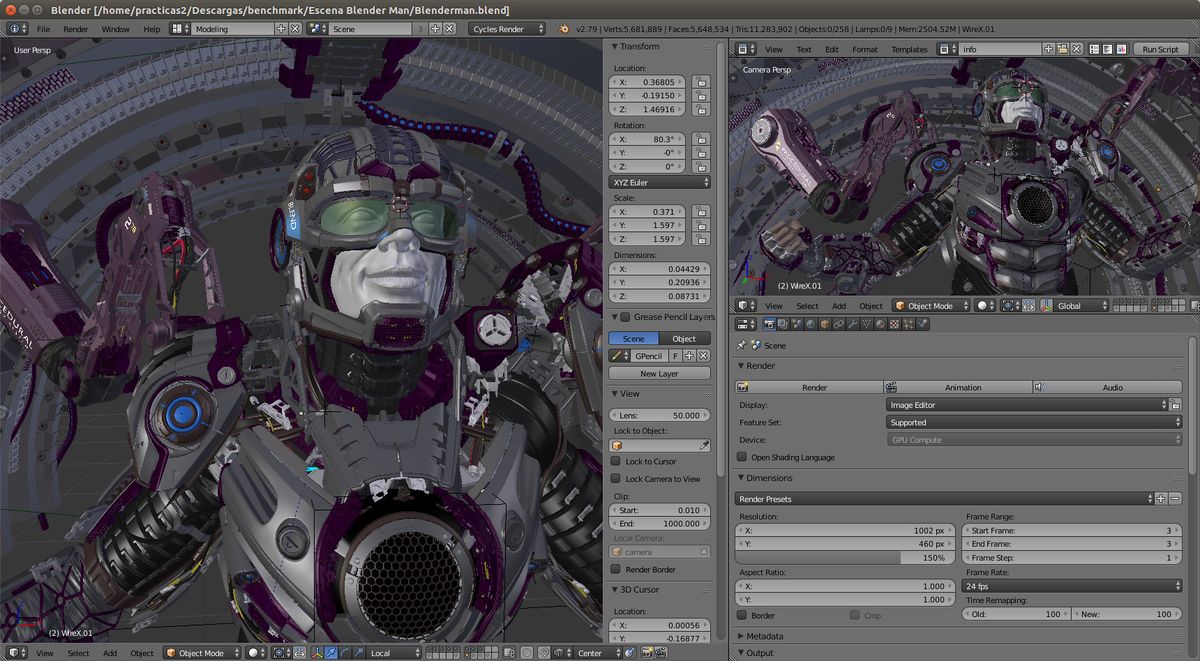Open the Render tab in the properties editor
The width and height of the screenshot is (1200, 661).
770,324
